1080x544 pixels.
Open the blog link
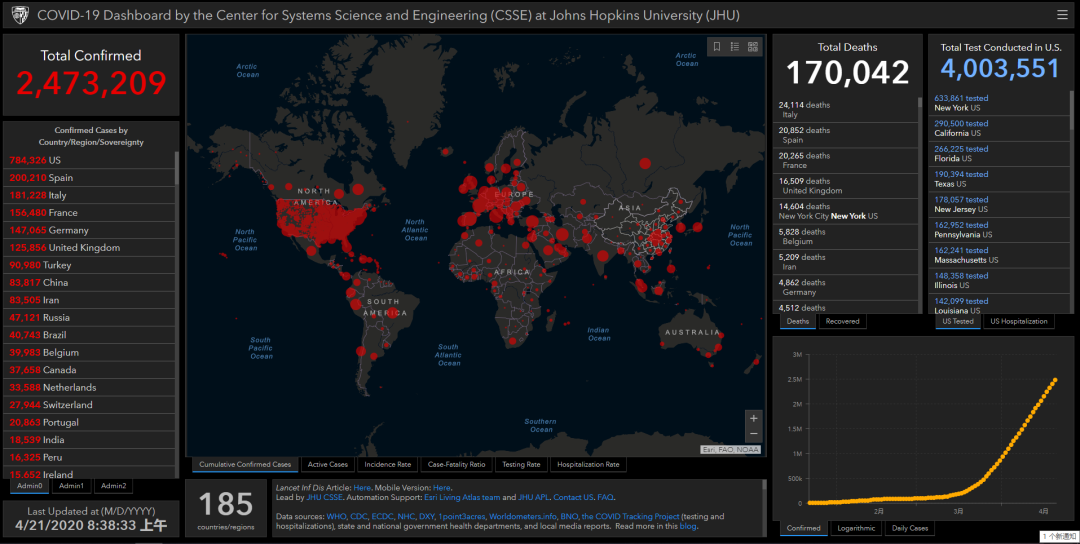687,526
